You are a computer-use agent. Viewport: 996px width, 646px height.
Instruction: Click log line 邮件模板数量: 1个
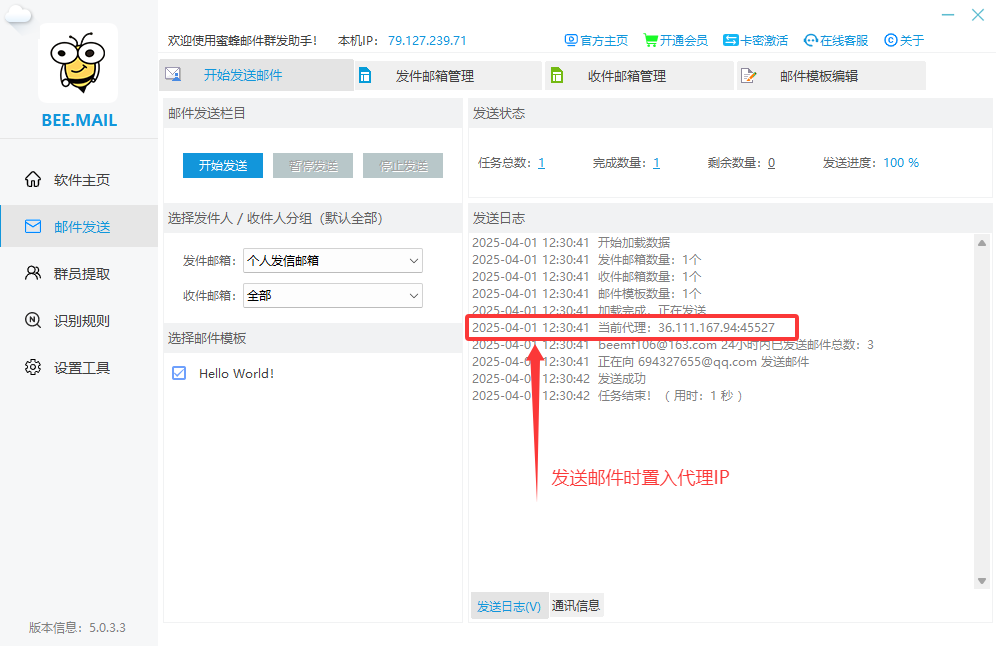click(x=586, y=293)
